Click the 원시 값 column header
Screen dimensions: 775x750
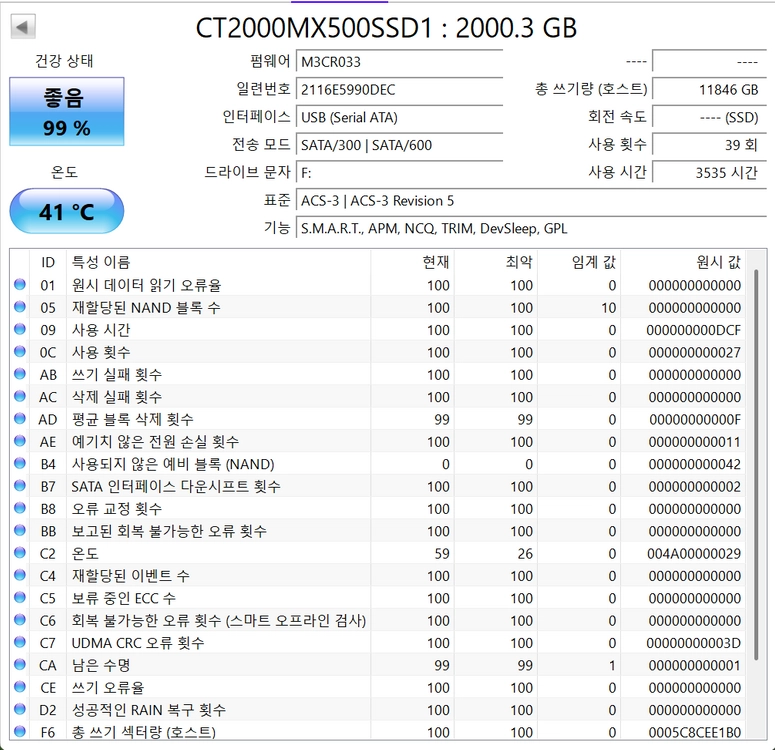coord(683,262)
